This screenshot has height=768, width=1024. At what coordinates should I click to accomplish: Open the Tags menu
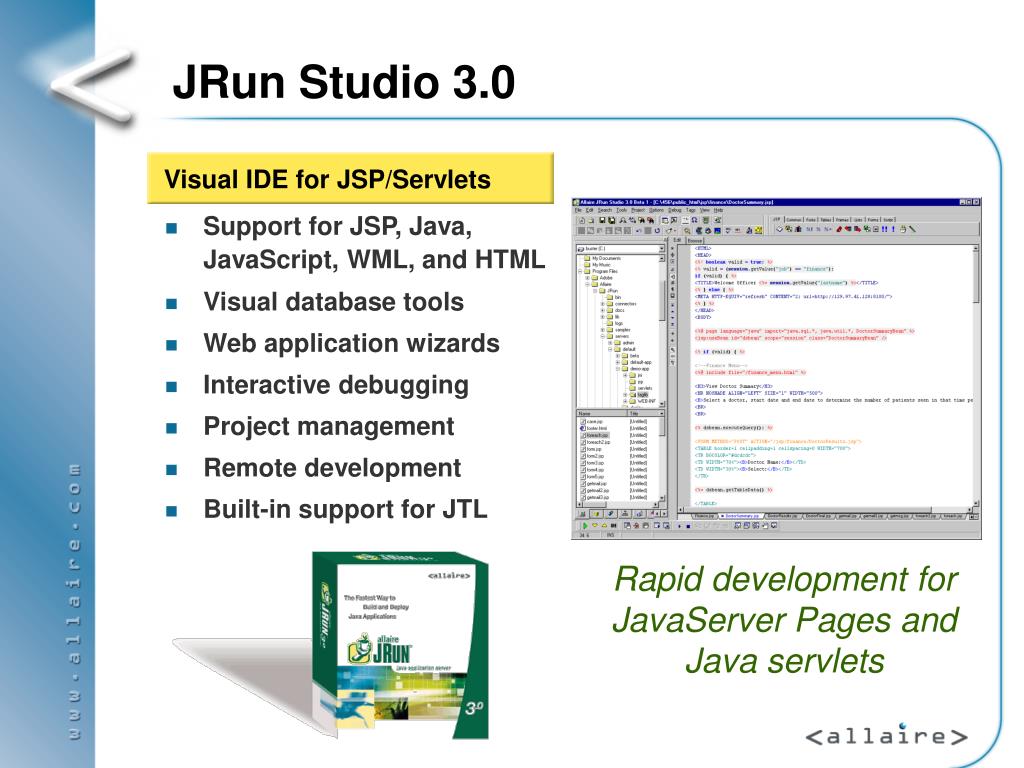tap(690, 210)
